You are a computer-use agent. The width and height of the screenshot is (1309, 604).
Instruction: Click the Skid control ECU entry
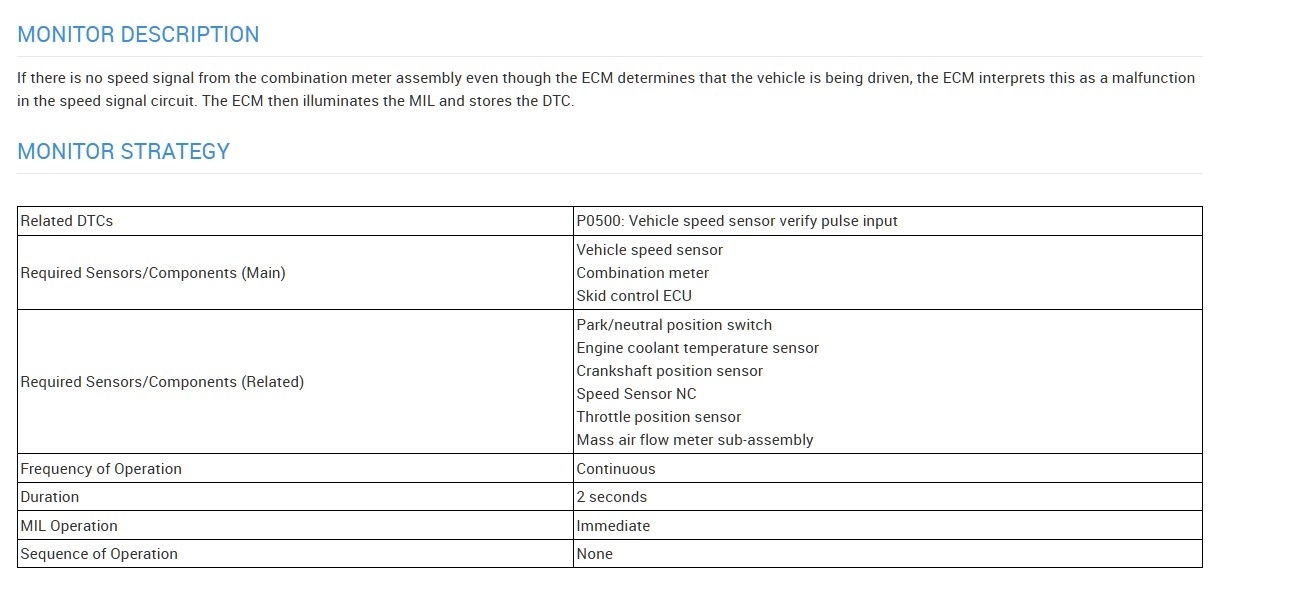[634, 296]
